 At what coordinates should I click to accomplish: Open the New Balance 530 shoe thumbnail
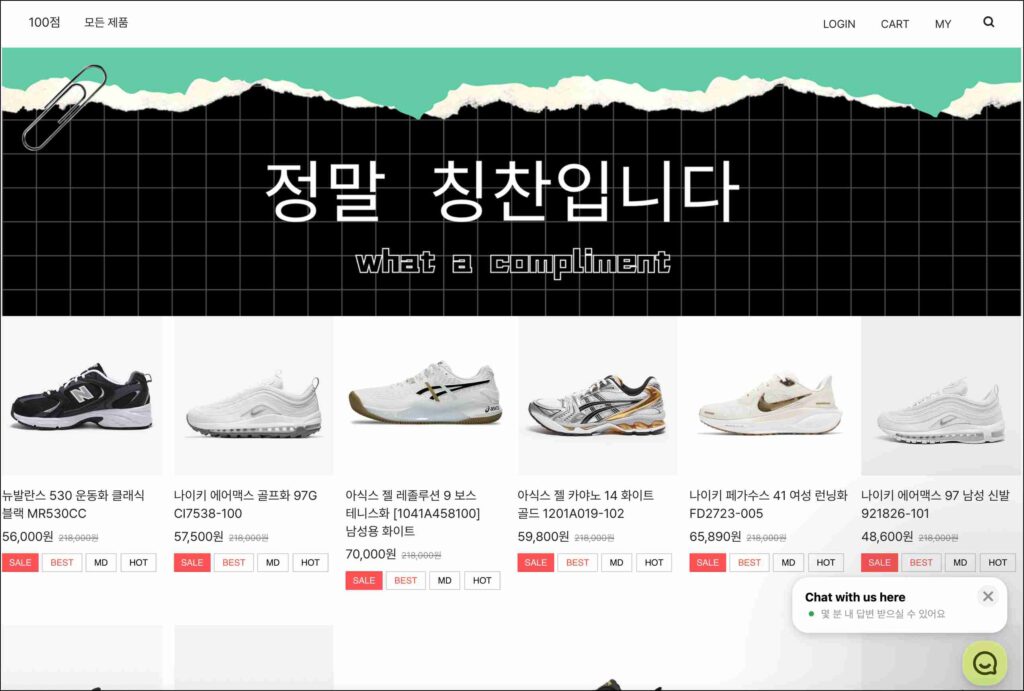click(82, 396)
